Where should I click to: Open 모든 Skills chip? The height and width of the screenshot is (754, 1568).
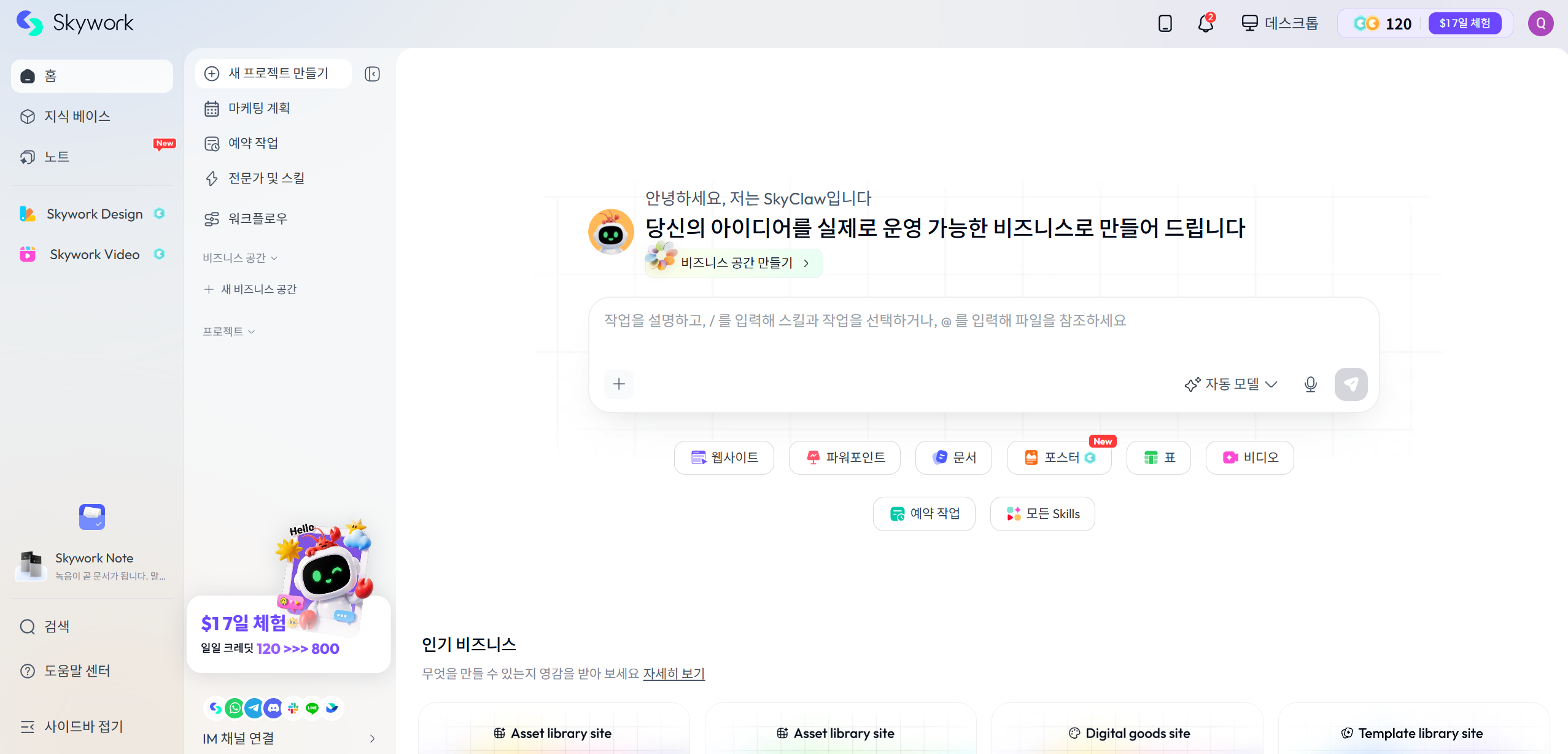[1042, 514]
